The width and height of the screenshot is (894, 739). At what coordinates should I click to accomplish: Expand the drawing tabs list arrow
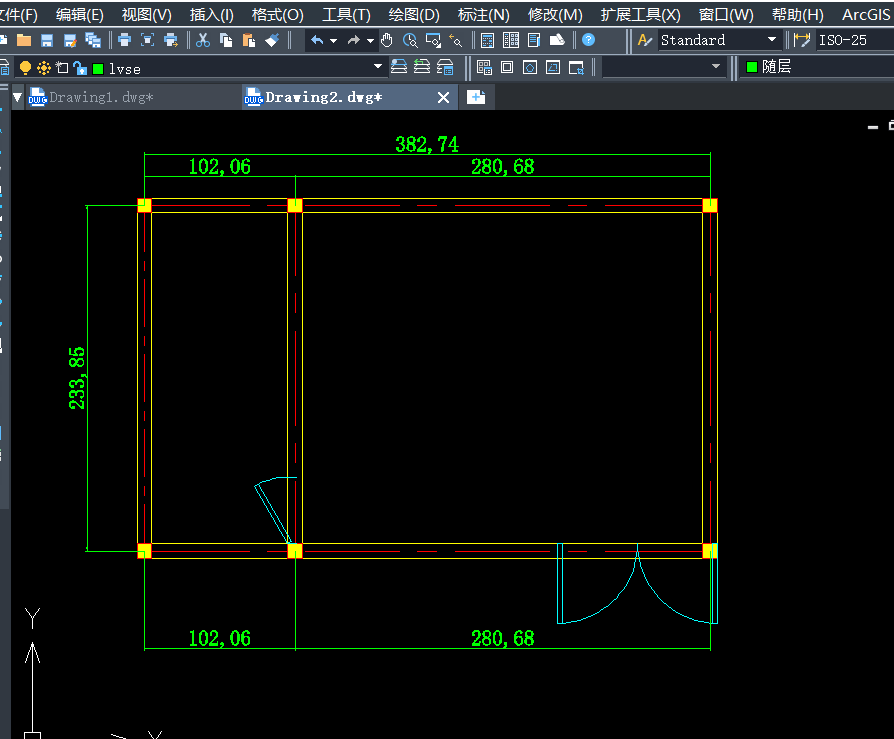18,98
